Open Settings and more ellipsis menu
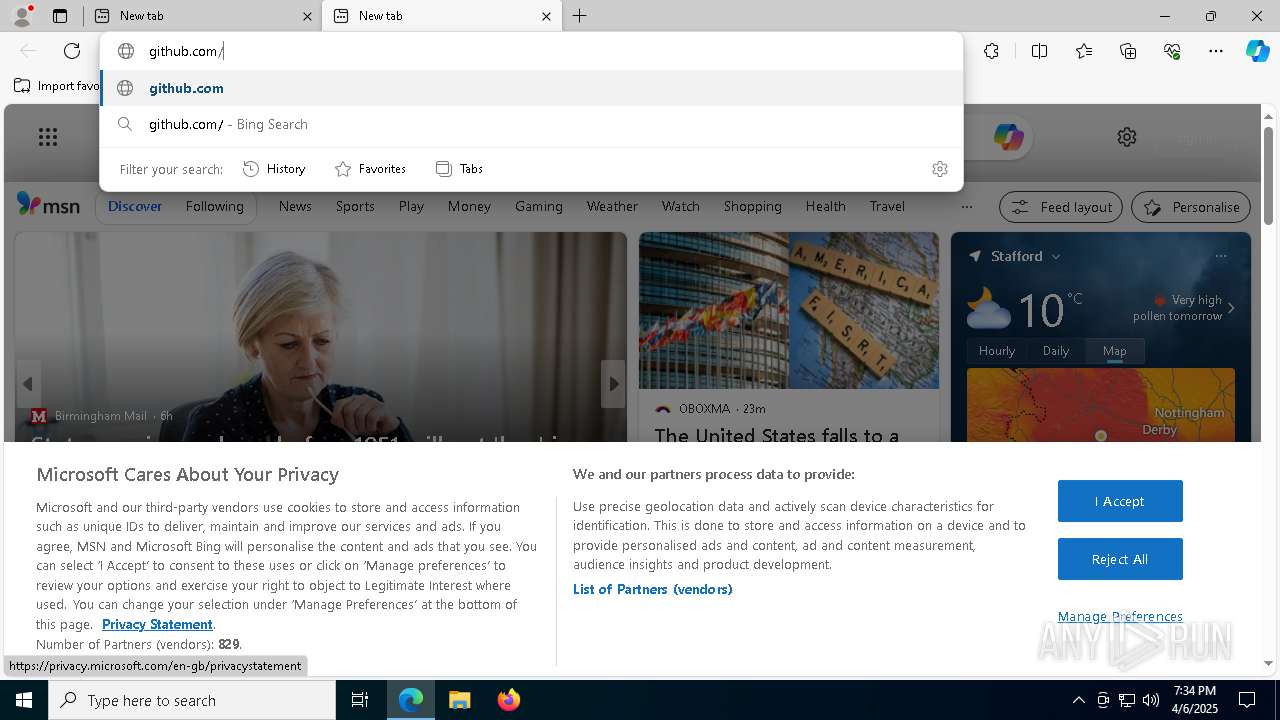 pyautogui.click(x=1216, y=51)
